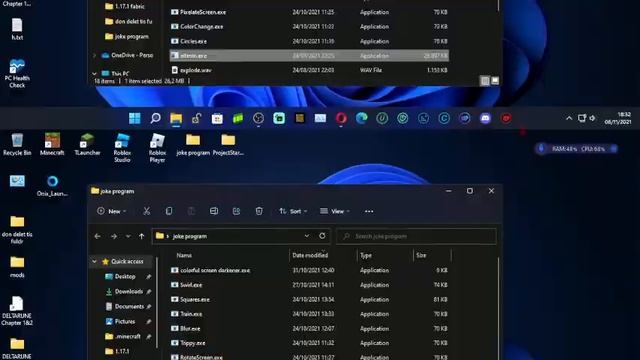Open the taskbar clock and date
The height and width of the screenshot is (360, 640).
click(618, 118)
